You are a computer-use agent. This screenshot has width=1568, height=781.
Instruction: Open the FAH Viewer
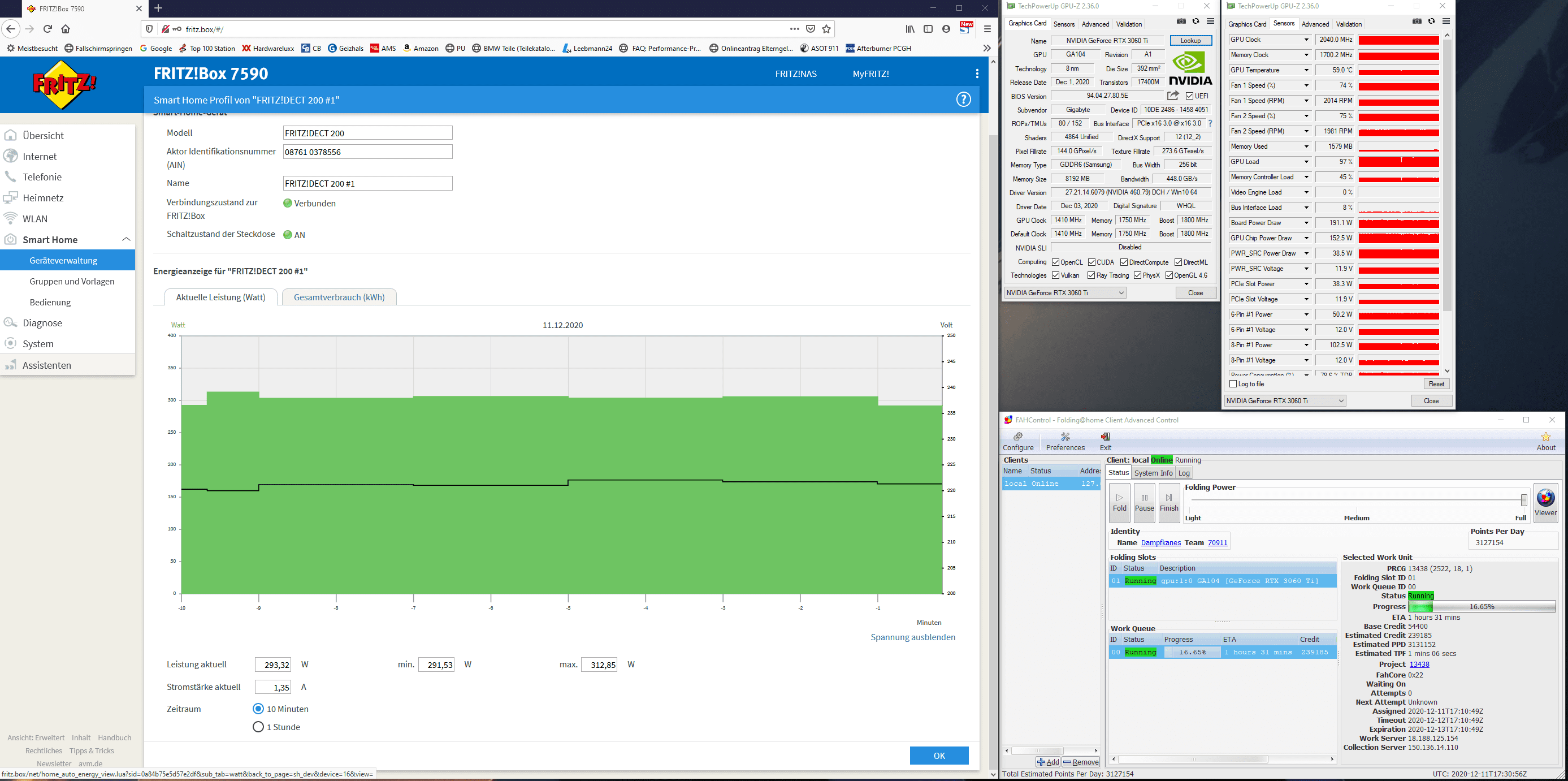pos(1545,503)
